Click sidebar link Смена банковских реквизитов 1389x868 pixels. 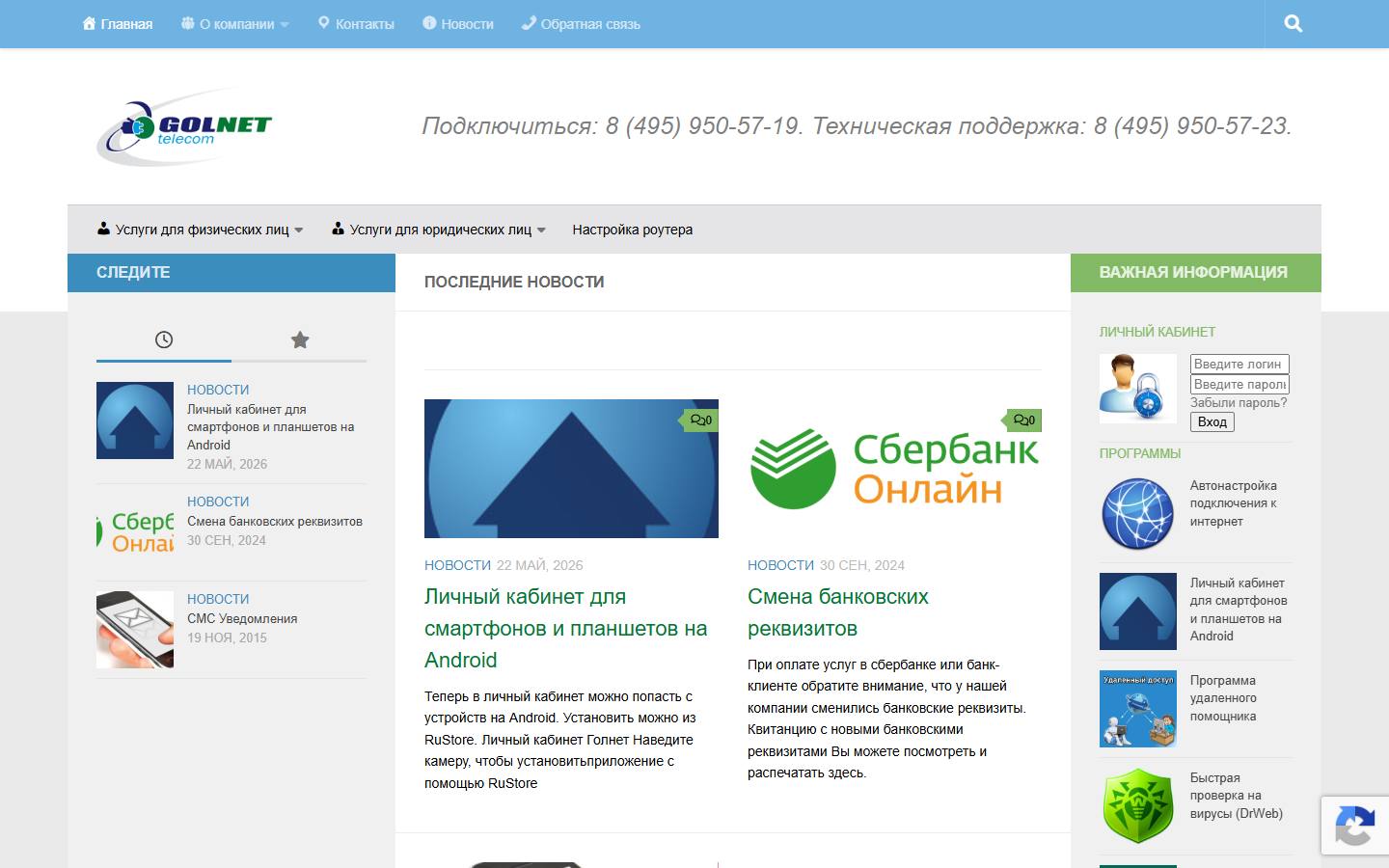pos(275,522)
